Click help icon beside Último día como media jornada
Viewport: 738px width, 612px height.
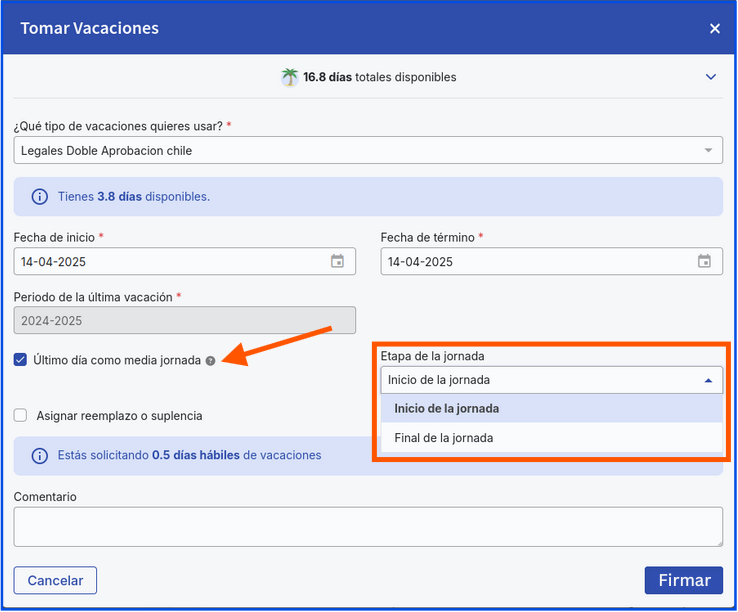pyautogui.click(x=210, y=361)
